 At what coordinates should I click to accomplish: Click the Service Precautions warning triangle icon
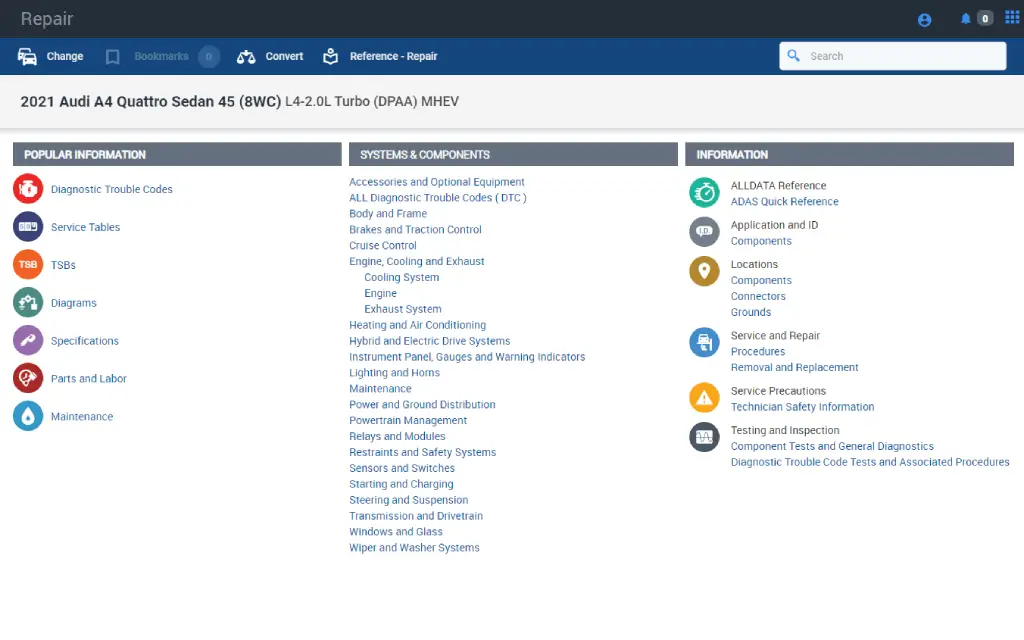coord(704,398)
